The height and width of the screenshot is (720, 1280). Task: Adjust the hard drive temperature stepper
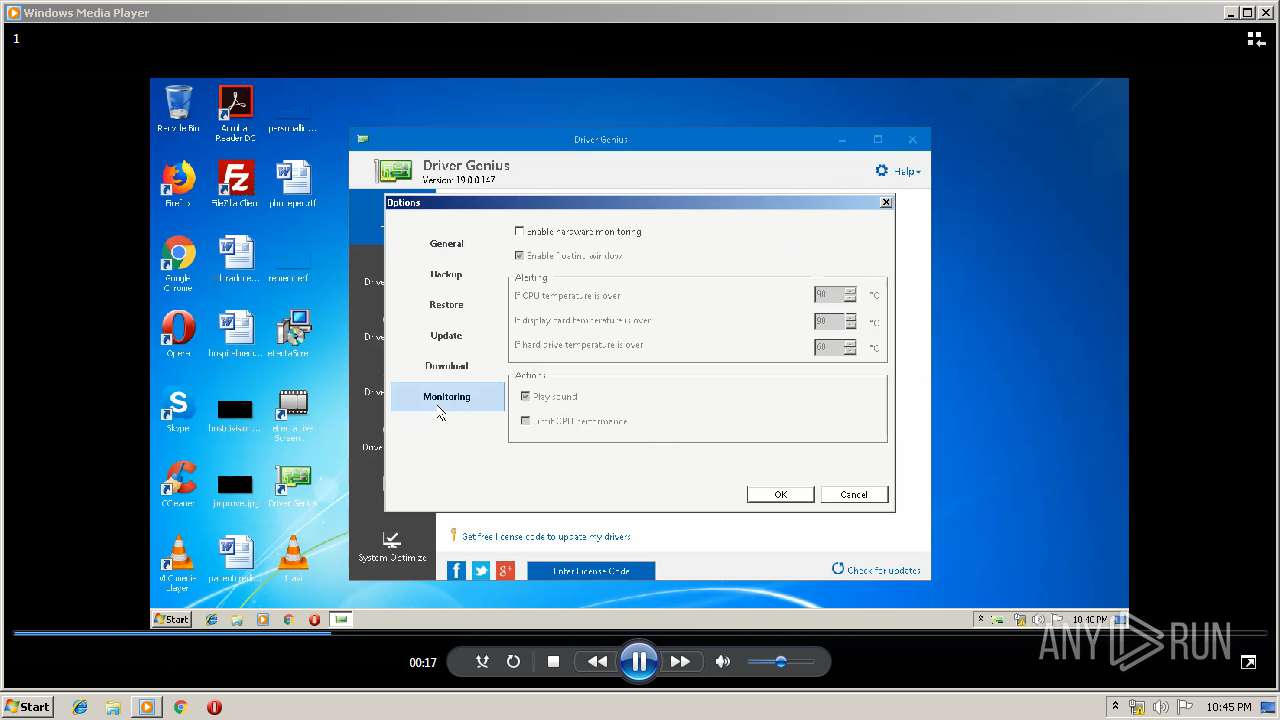coord(850,347)
